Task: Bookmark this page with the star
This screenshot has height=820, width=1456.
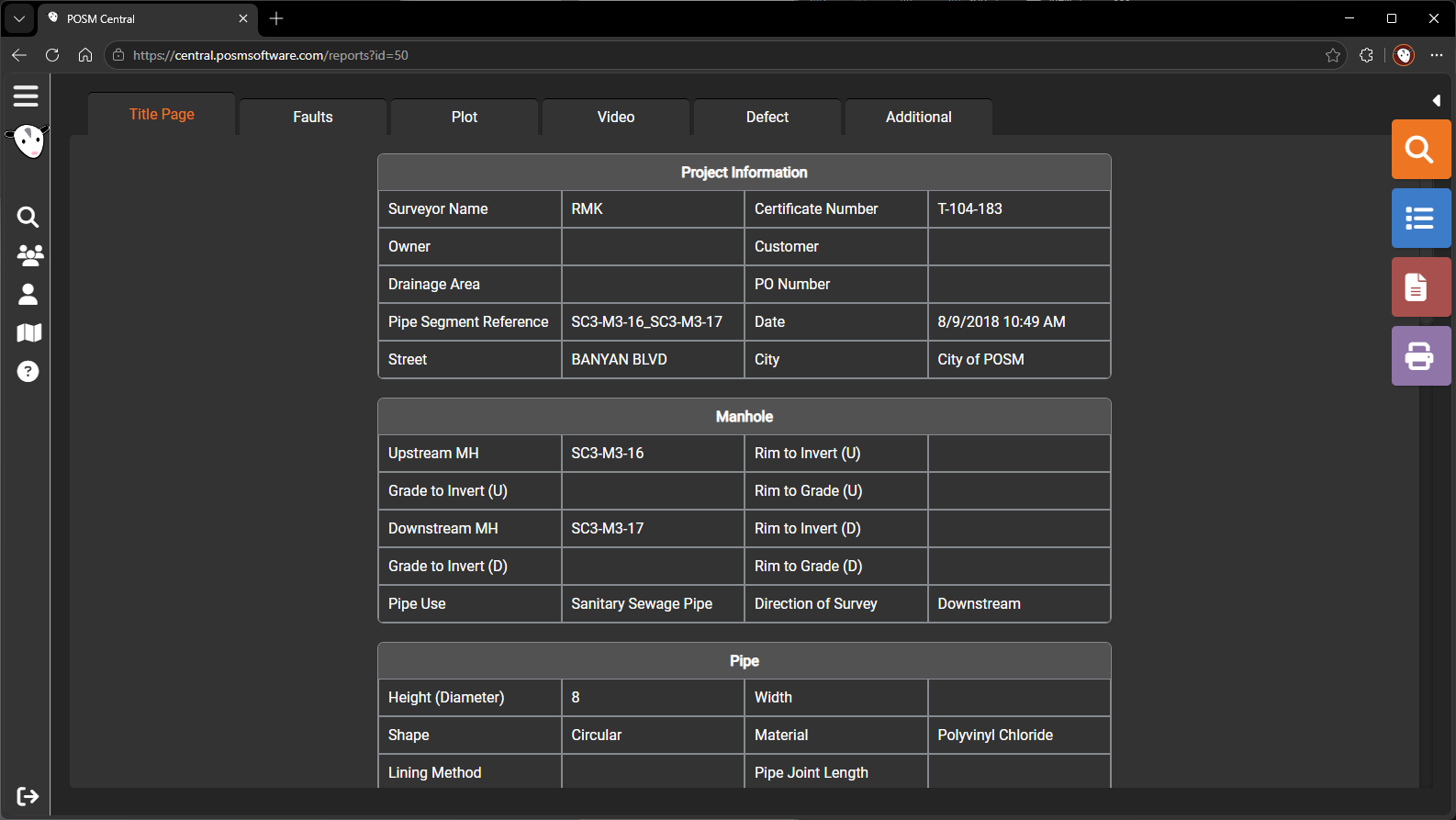Action: pyautogui.click(x=1333, y=55)
